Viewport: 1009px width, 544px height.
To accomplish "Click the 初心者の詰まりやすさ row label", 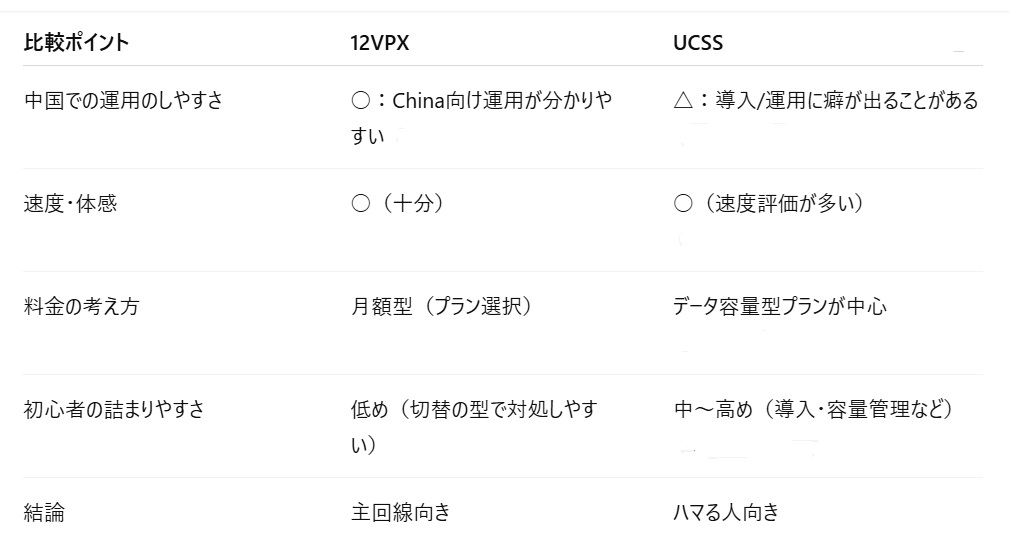I will coord(114,409).
